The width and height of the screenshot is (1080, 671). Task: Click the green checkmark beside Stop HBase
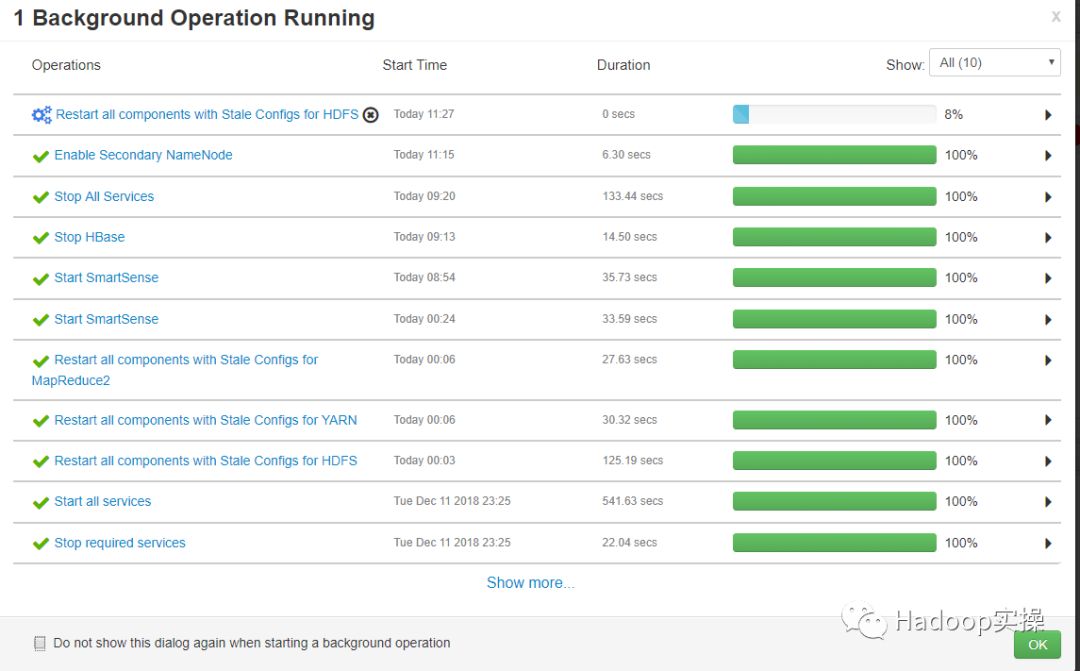pos(41,238)
